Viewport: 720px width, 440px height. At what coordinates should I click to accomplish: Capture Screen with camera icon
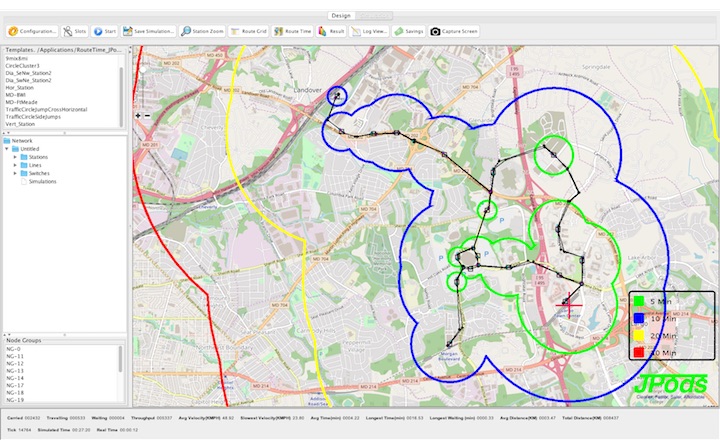pos(454,31)
